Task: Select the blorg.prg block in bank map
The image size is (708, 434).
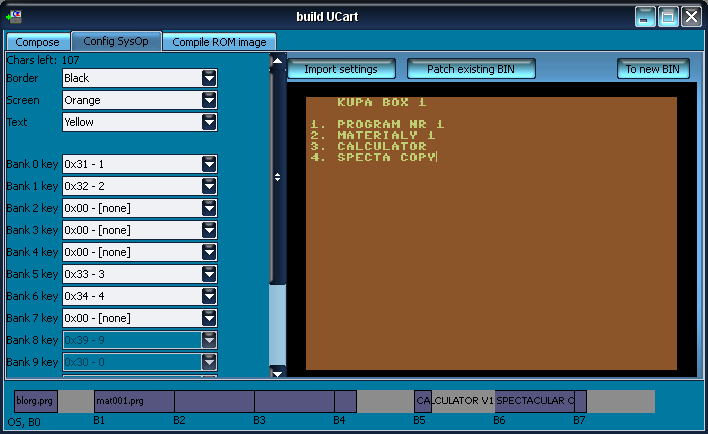Action: click(35, 401)
